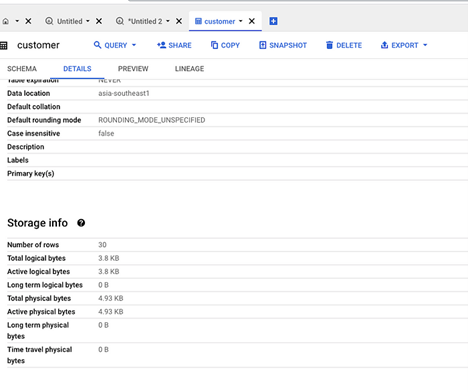Expand the QUERY dropdown arrow
468x392 pixels.
pos(134,45)
